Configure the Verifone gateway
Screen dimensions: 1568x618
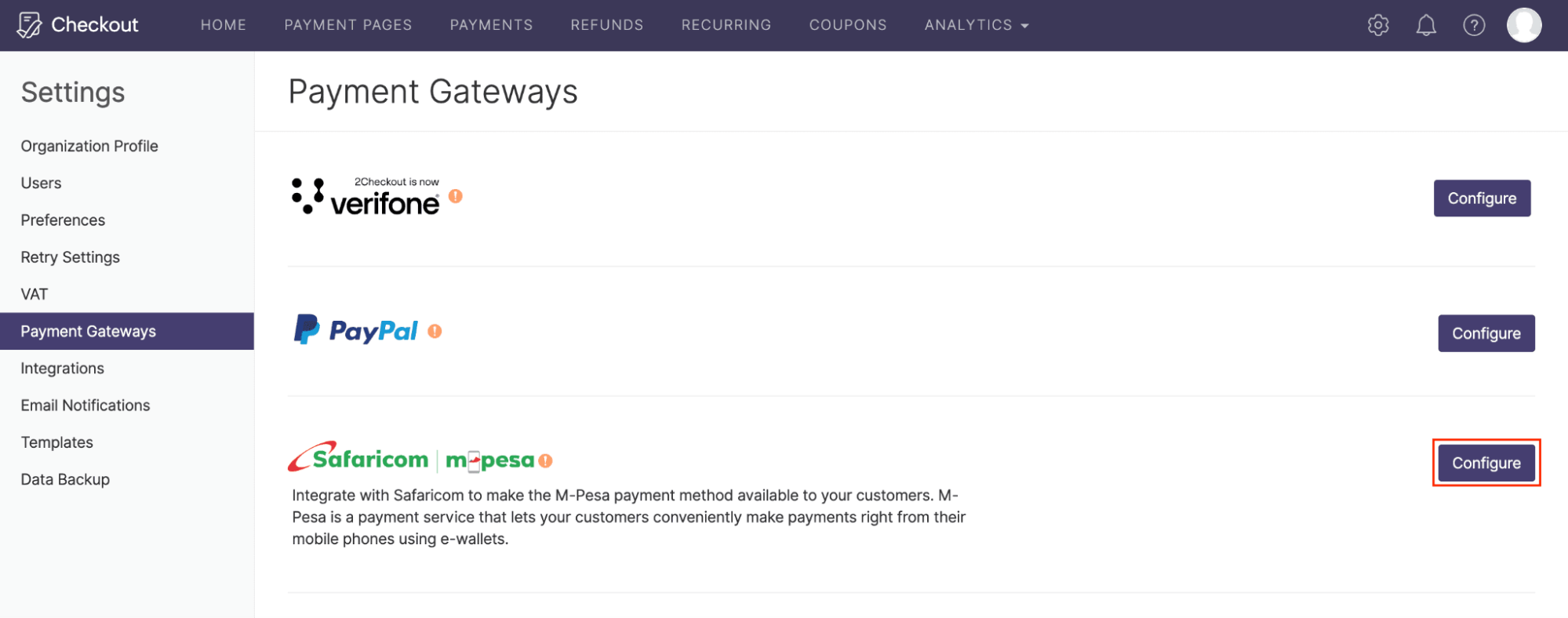click(x=1482, y=198)
